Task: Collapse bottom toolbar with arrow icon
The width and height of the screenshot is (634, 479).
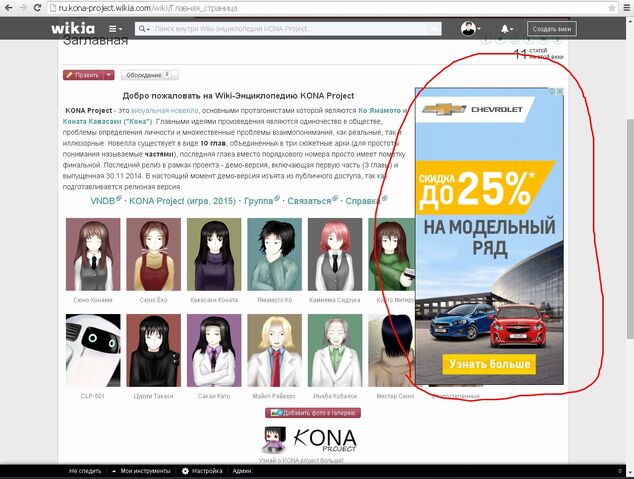Action: pos(620,471)
